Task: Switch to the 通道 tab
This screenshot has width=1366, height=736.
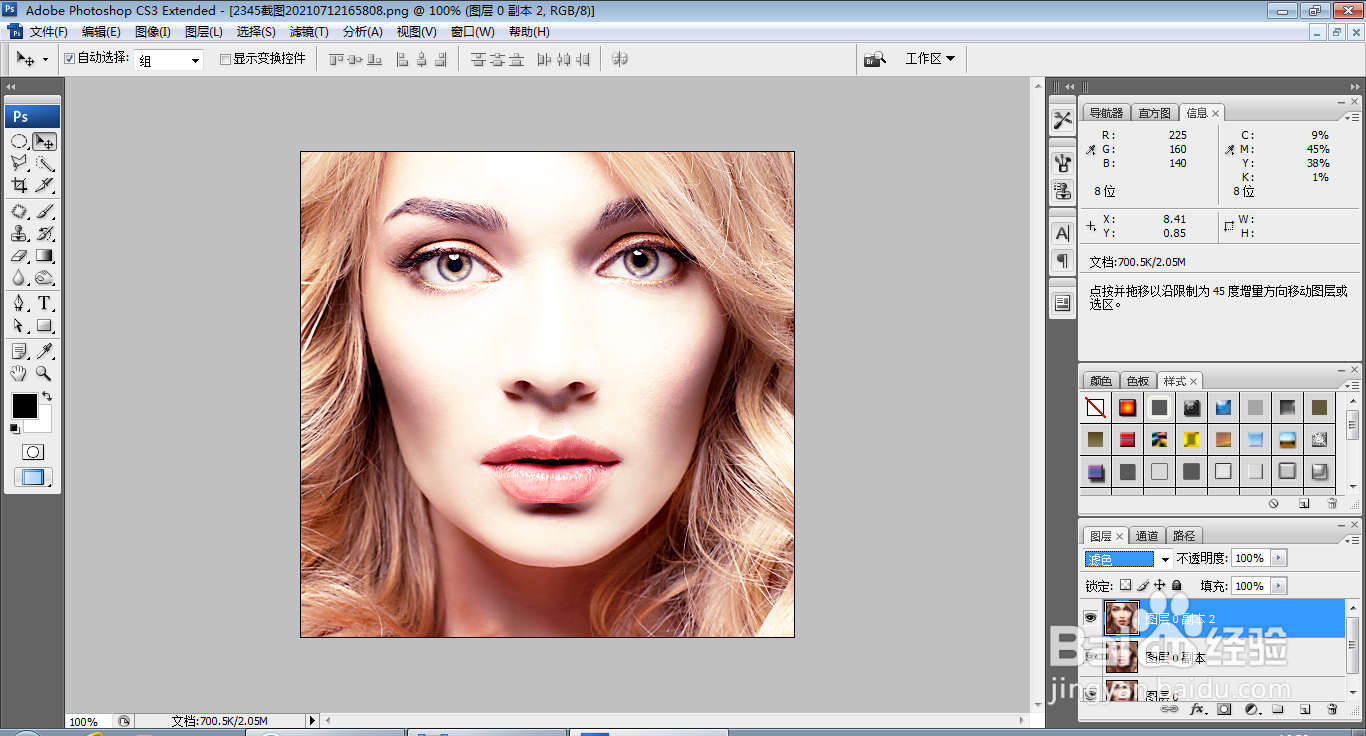Action: point(1147,536)
